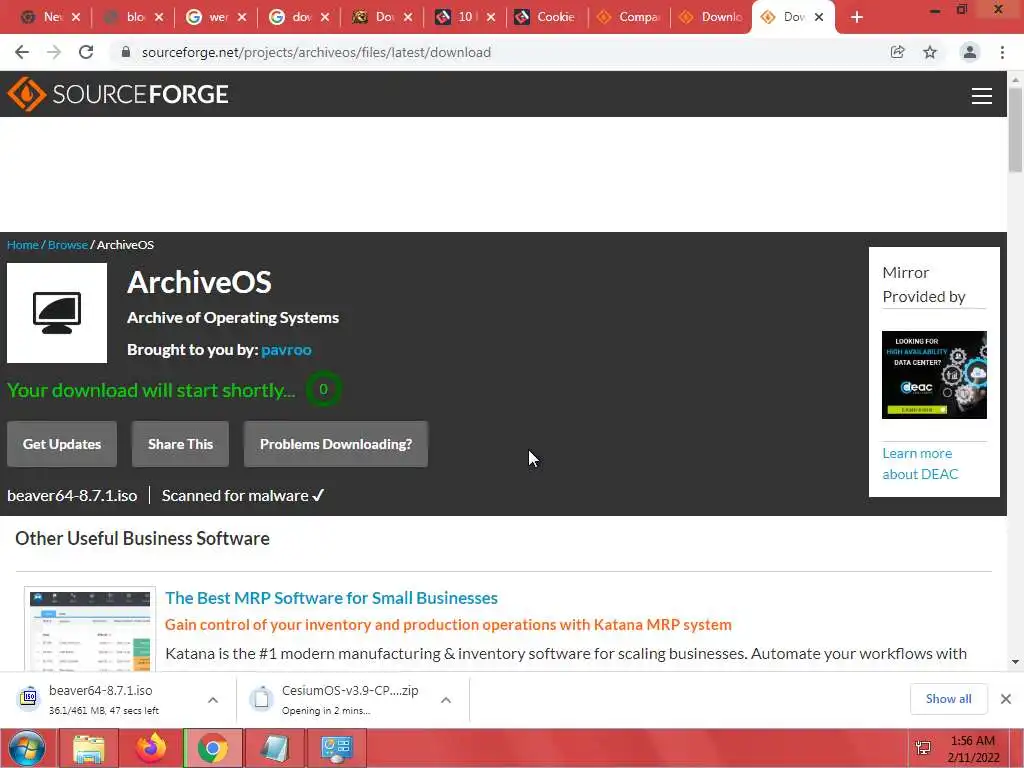Expand beaver64-8.7.1.iso download options chevron
The width and height of the screenshot is (1024, 768).
[213, 700]
